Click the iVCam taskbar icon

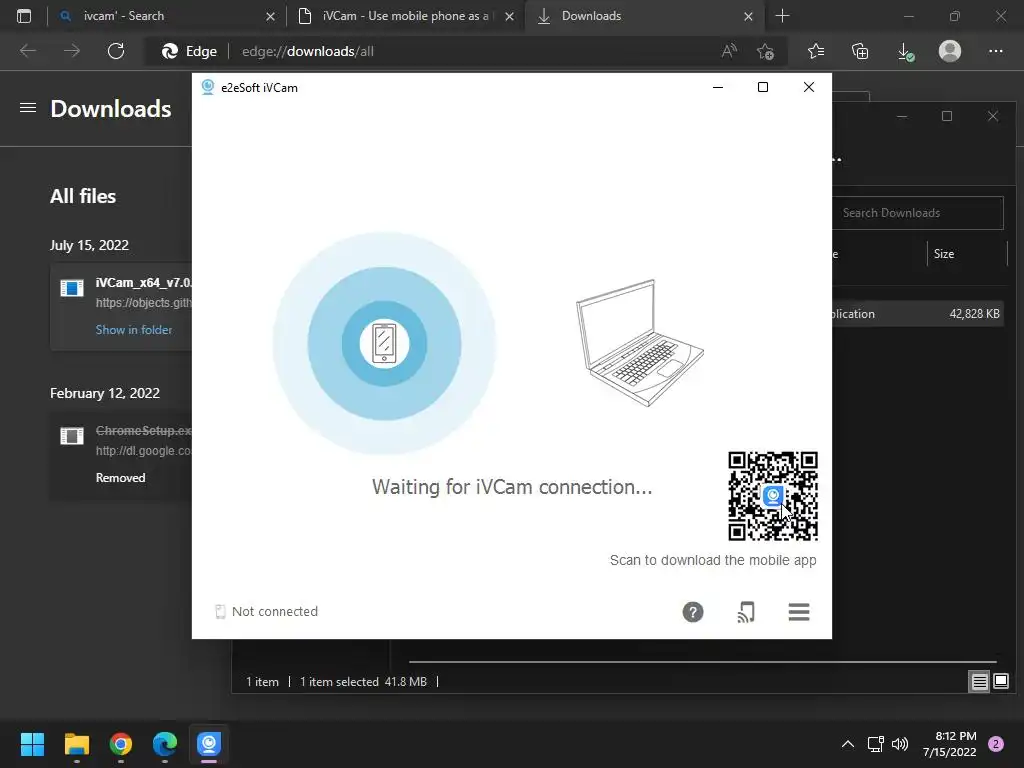tap(209, 744)
